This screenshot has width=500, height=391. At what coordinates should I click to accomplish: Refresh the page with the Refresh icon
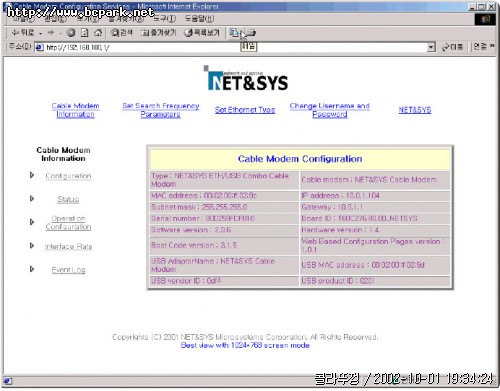coord(85,33)
